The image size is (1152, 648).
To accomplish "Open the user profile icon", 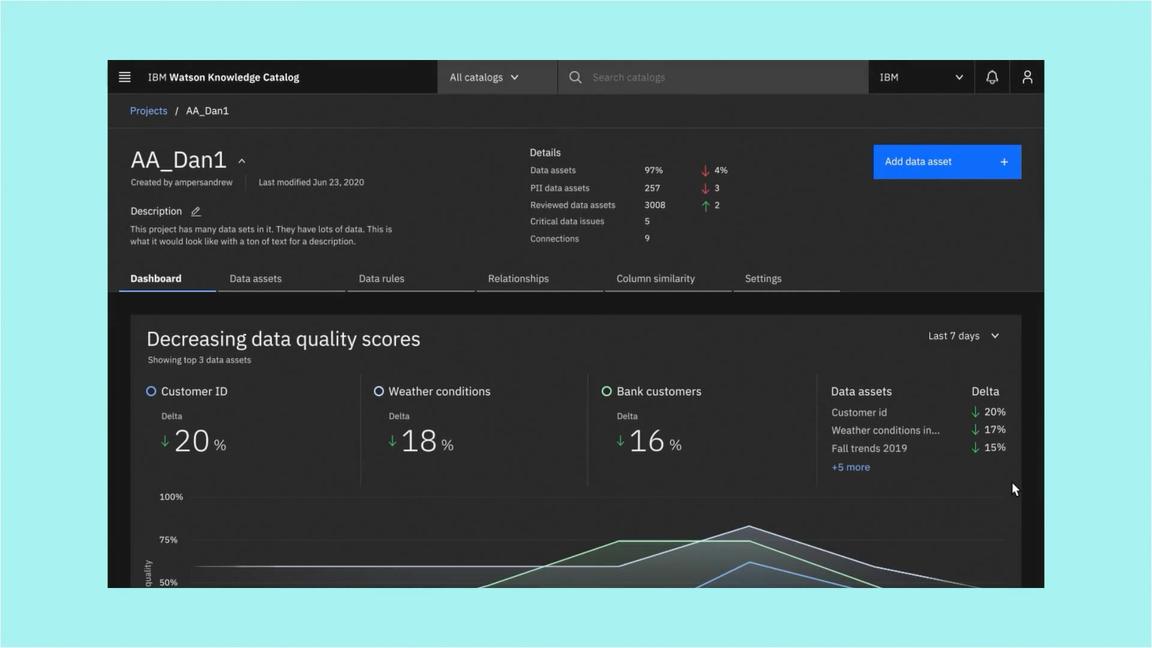I will (1027, 77).
